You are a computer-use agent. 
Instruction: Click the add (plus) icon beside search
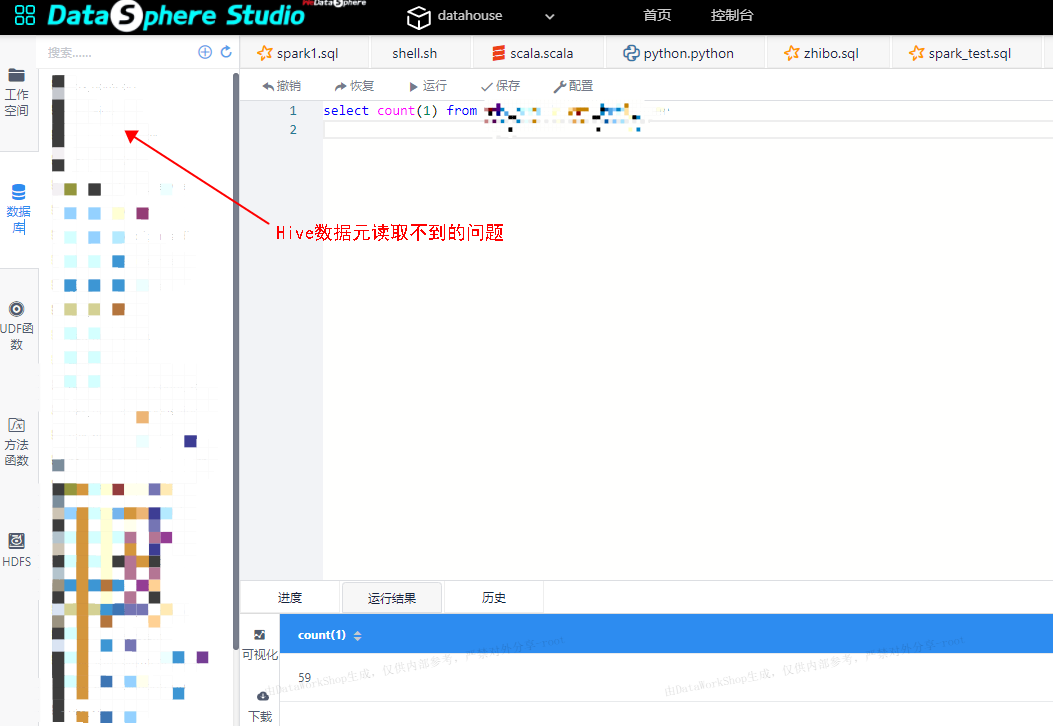(x=205, y=52)
